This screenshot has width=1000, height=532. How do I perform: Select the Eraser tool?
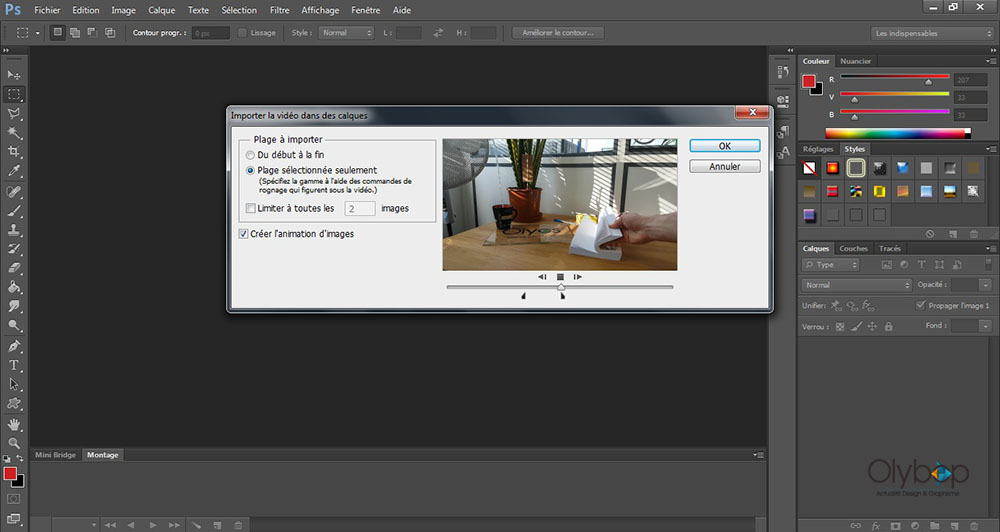[13, 268]
